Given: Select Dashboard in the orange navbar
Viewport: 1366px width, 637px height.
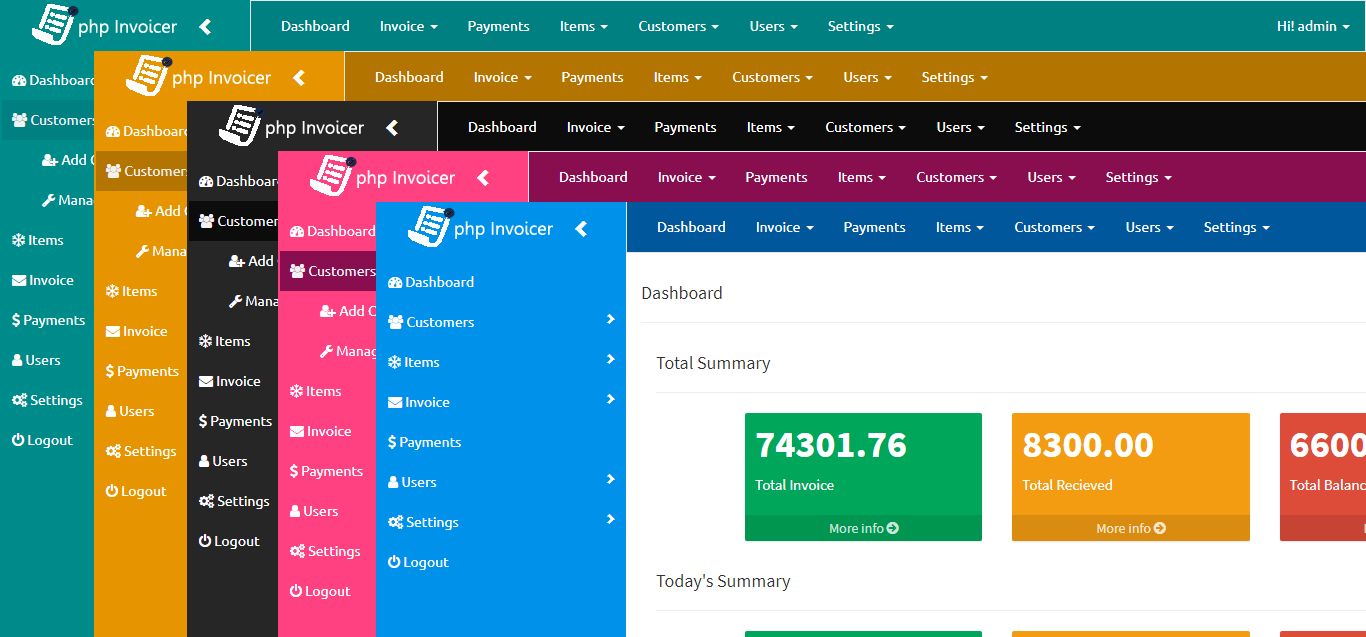Looking at the screenshot, I should tap(409, 77).
